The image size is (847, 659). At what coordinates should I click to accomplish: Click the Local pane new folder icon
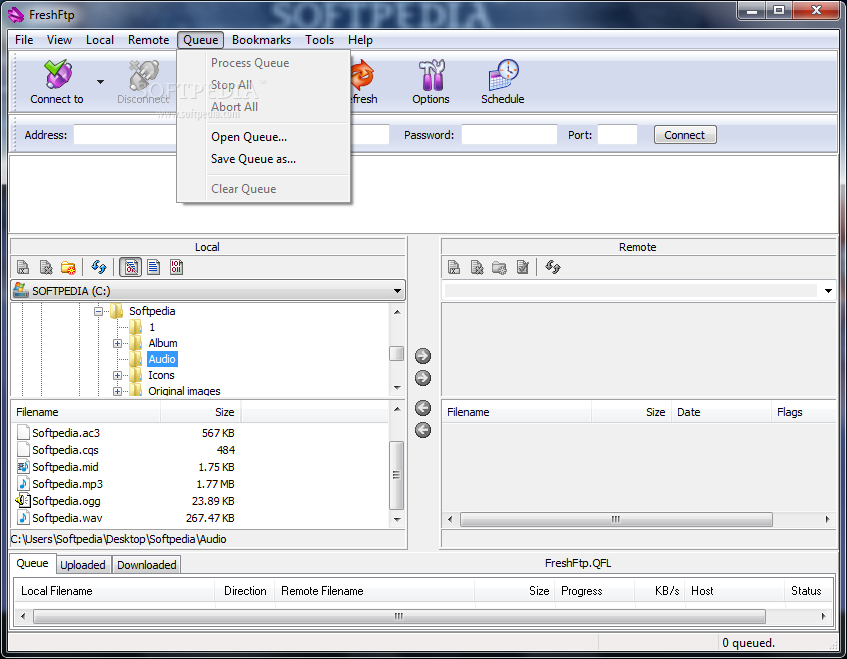coord(69,267)
